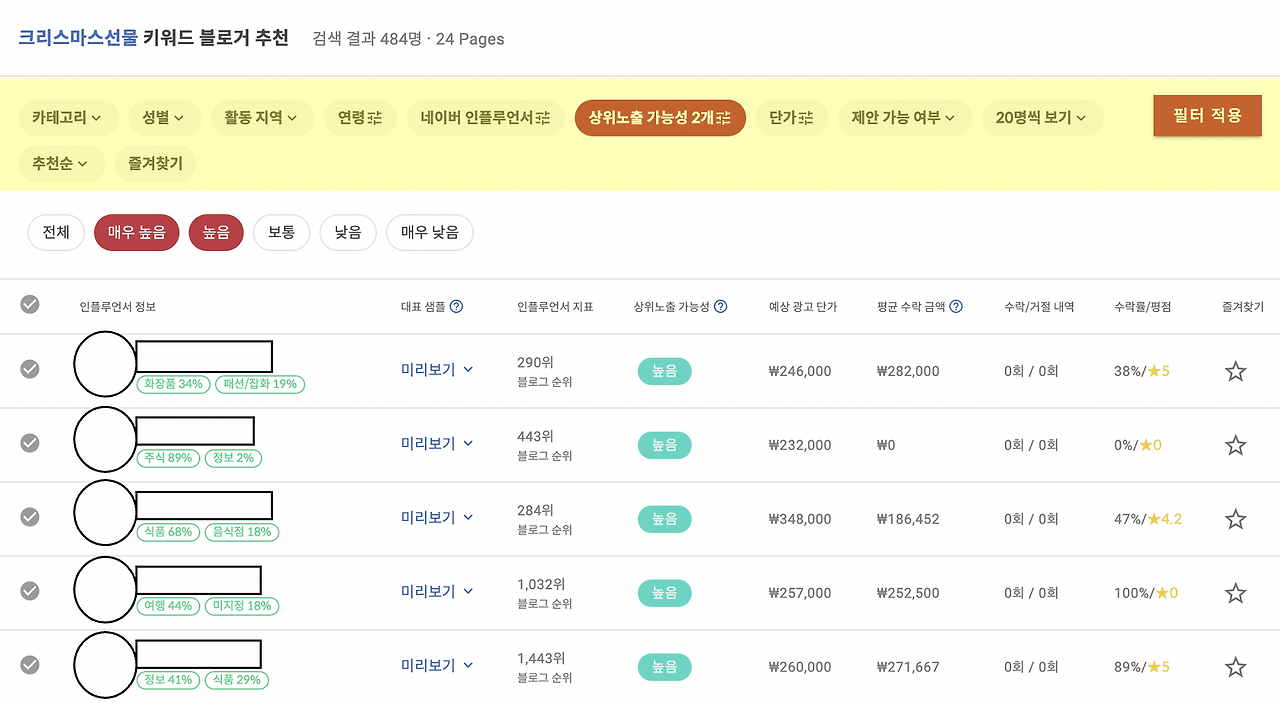Favorite the first influencer with the star icon
The width and height of the screenshot is (1280, 703).
point(1235,370)
